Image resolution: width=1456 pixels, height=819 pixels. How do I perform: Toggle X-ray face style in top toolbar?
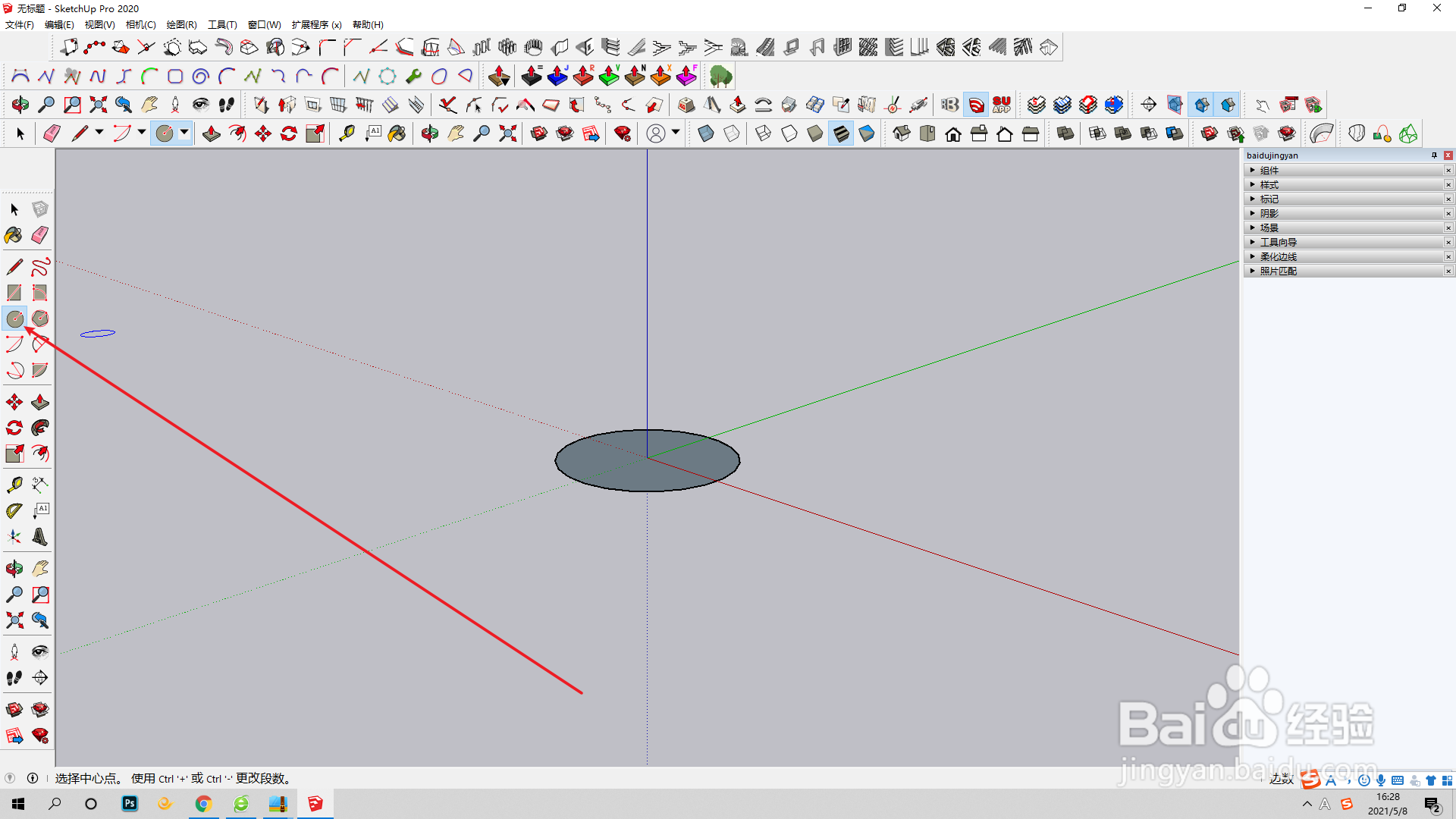pyautogui.click(x=706, y=134)
